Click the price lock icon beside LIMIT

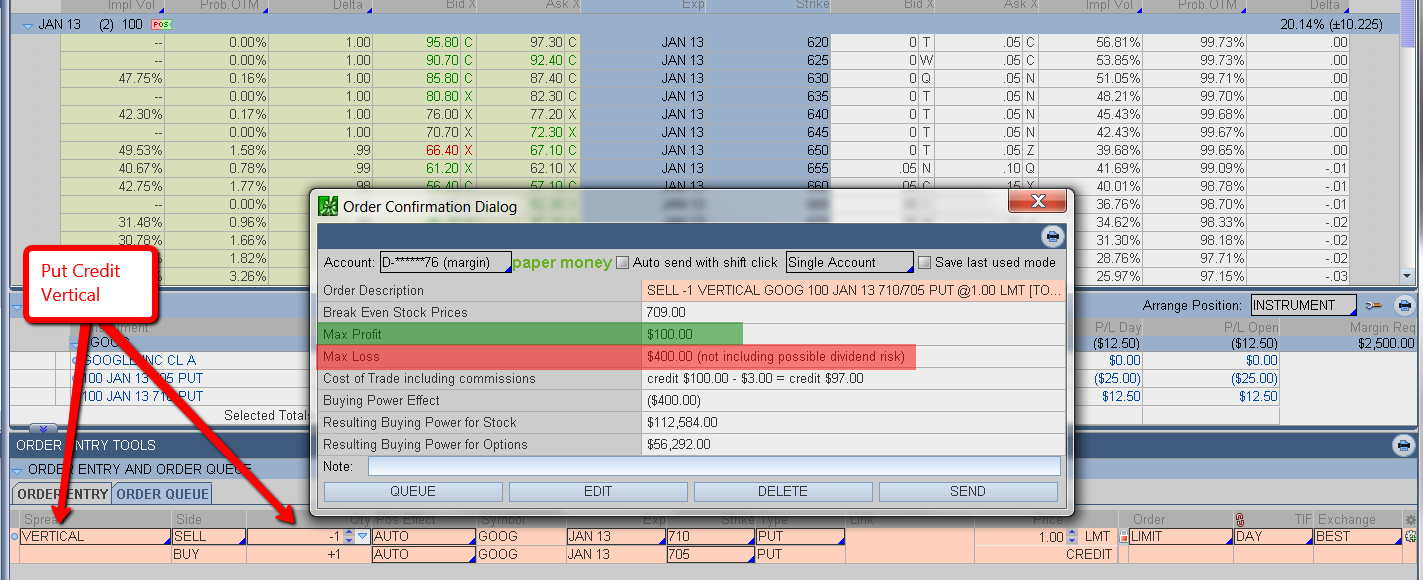click(x=1123, y=537)
